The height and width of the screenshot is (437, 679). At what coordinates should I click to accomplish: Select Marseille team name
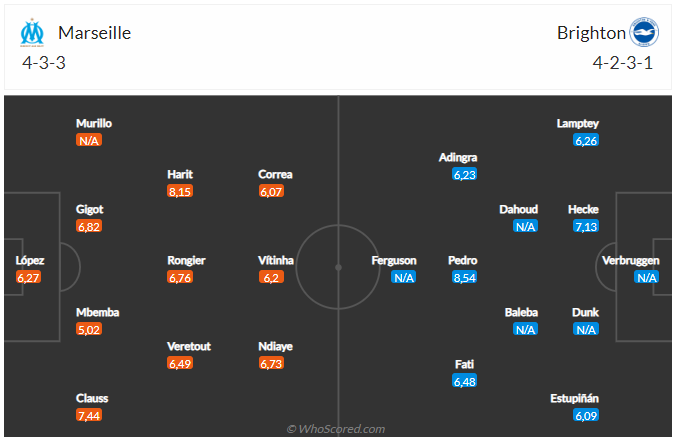(94, 33)
